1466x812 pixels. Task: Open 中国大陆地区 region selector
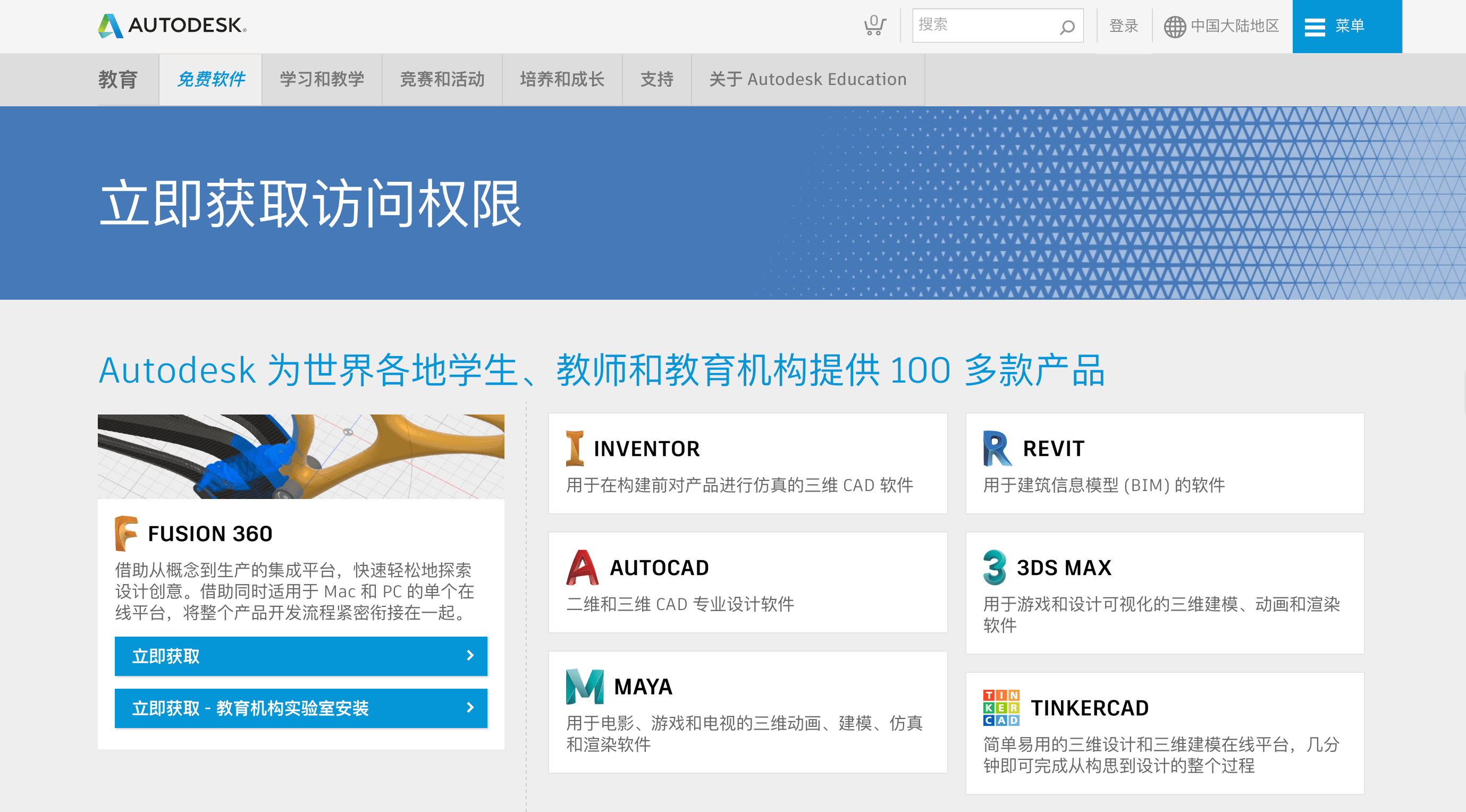pyautogui.click(x=1221, y=26)
